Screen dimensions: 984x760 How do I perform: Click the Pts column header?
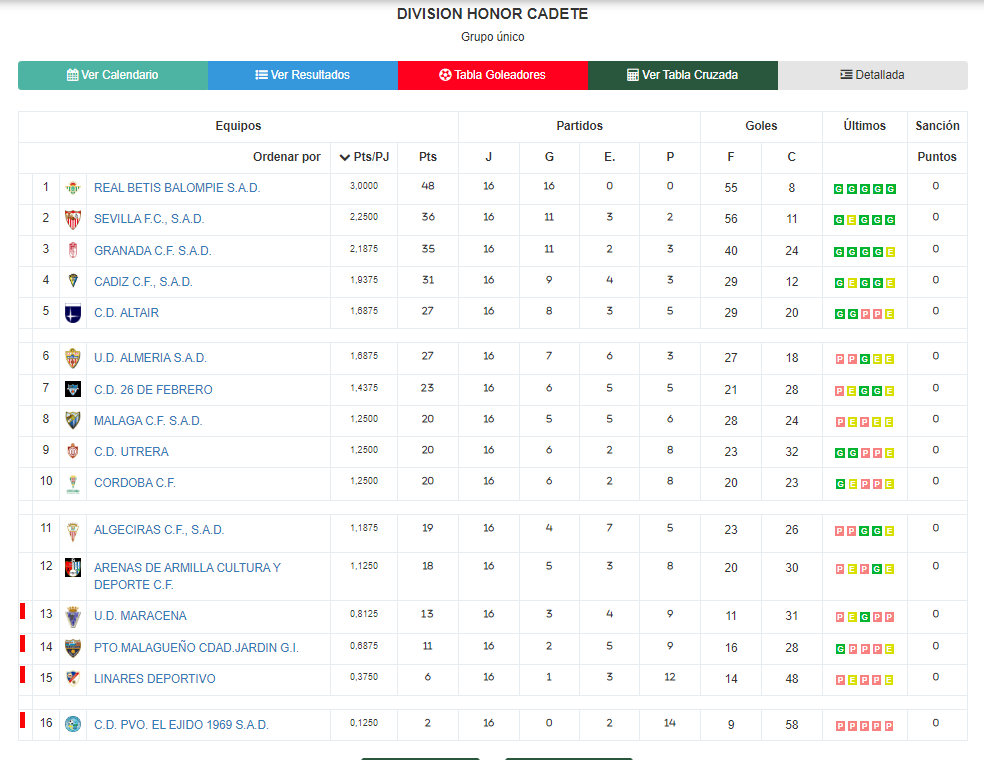click(428, 157)
